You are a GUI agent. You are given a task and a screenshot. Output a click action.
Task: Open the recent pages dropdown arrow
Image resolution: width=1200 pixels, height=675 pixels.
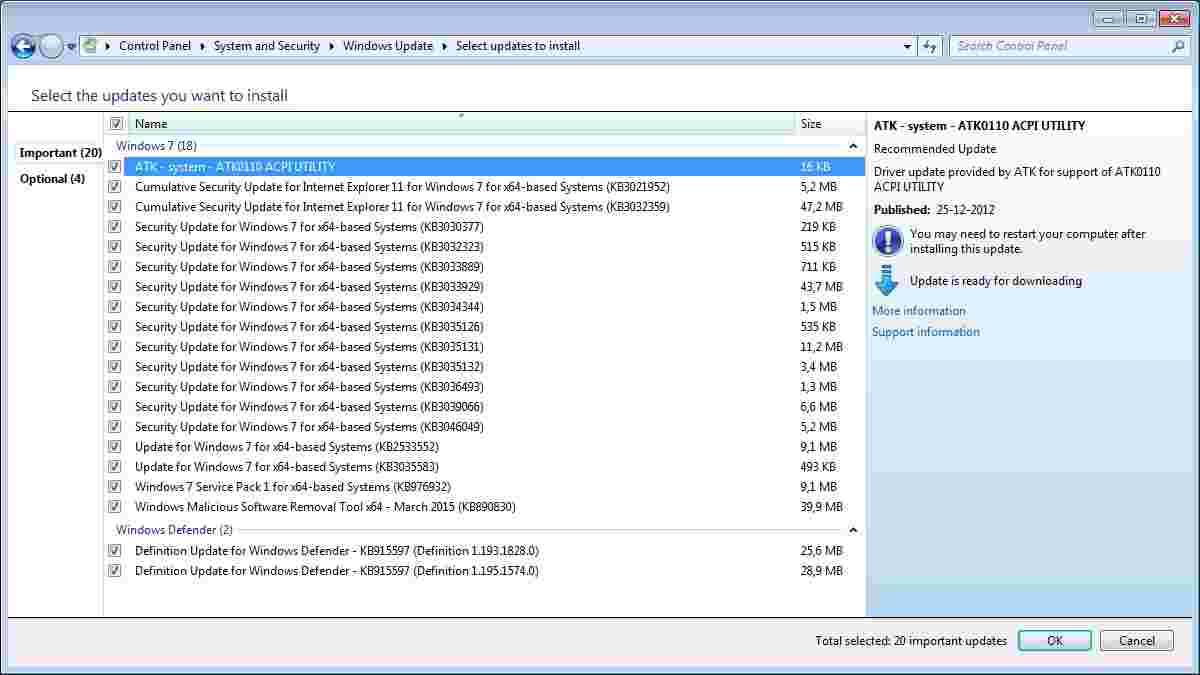71,47
